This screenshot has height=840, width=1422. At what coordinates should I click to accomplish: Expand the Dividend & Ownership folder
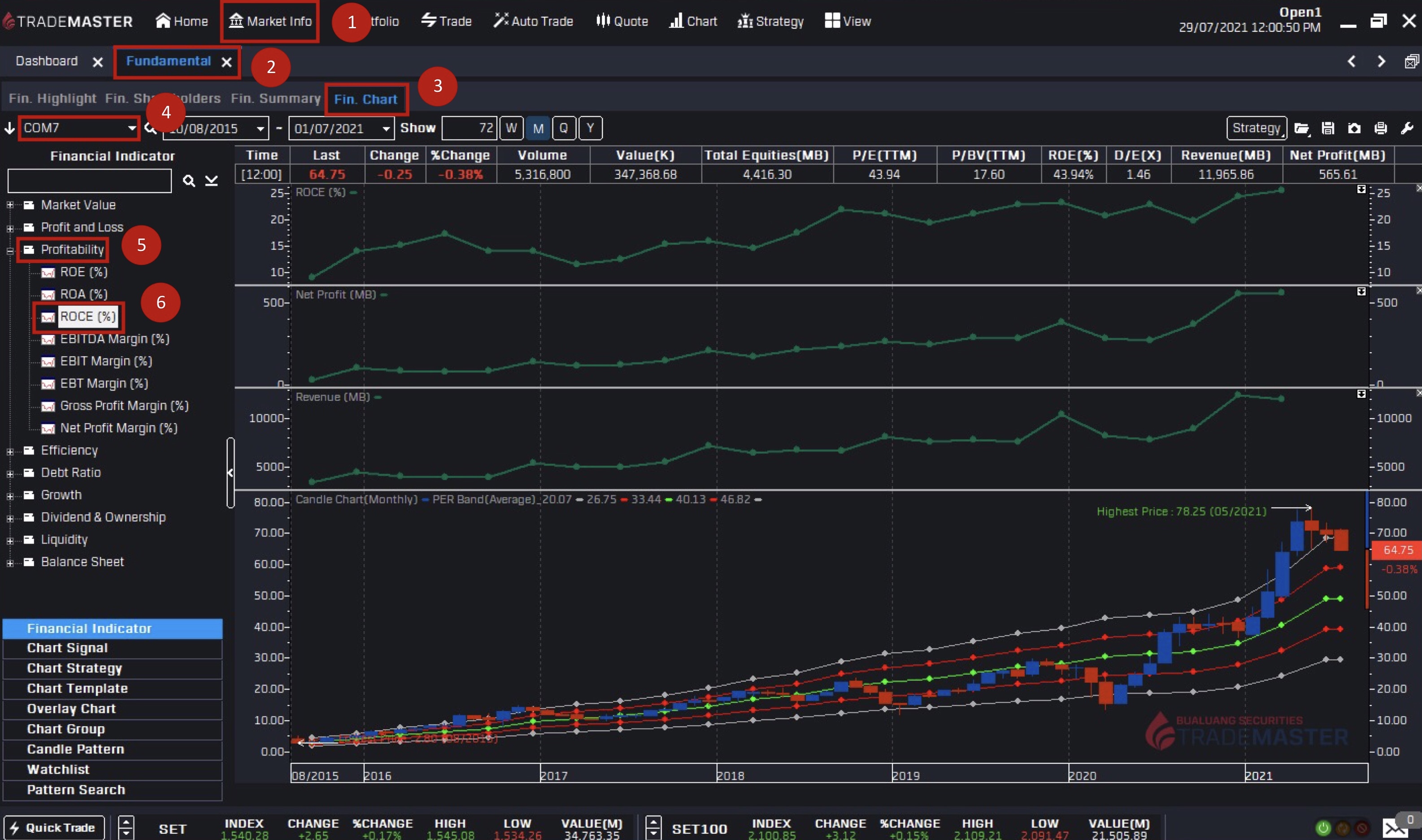[9, 518]
